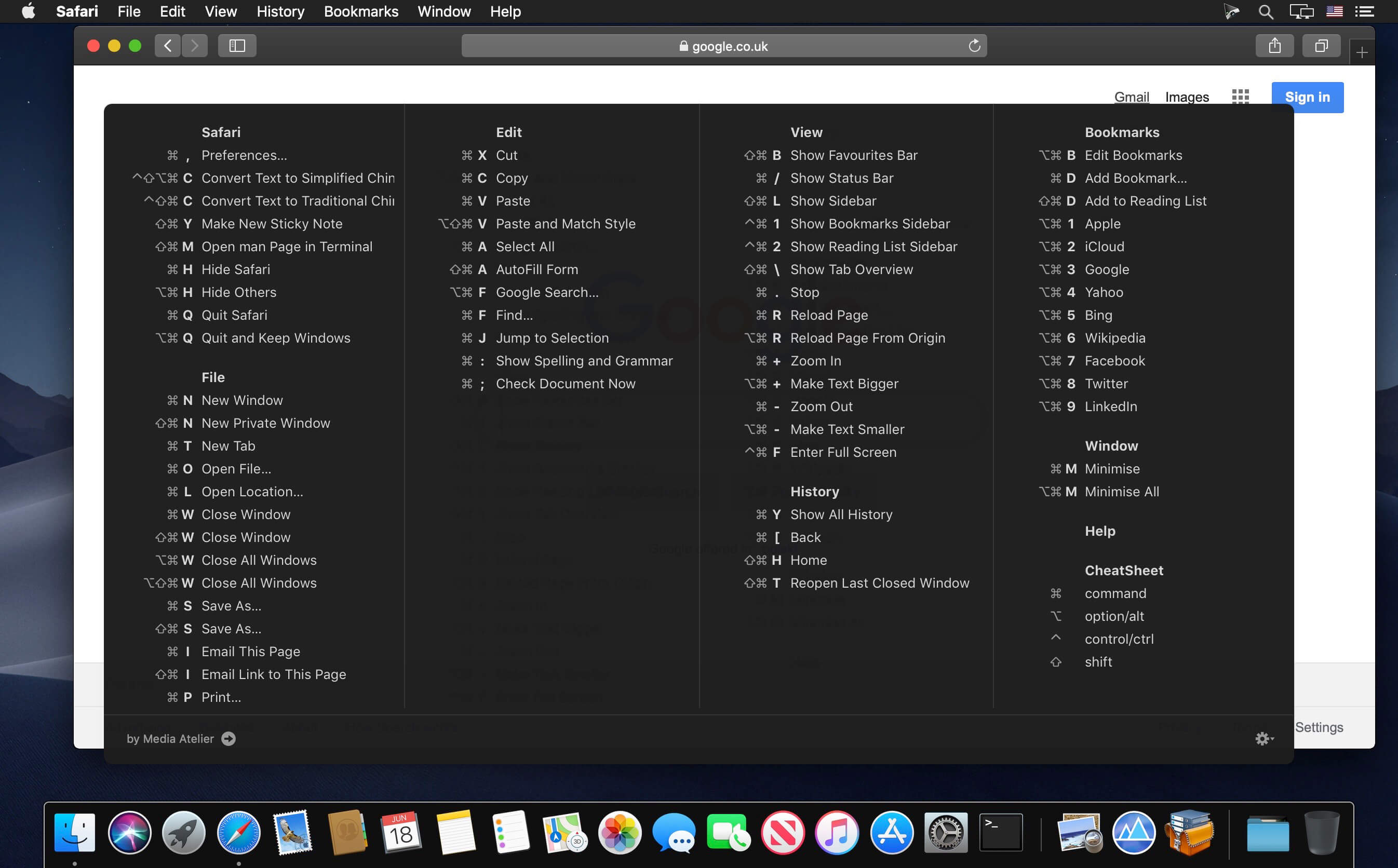
Task: Open Maps app from Dock
Action: coord(562,832)
